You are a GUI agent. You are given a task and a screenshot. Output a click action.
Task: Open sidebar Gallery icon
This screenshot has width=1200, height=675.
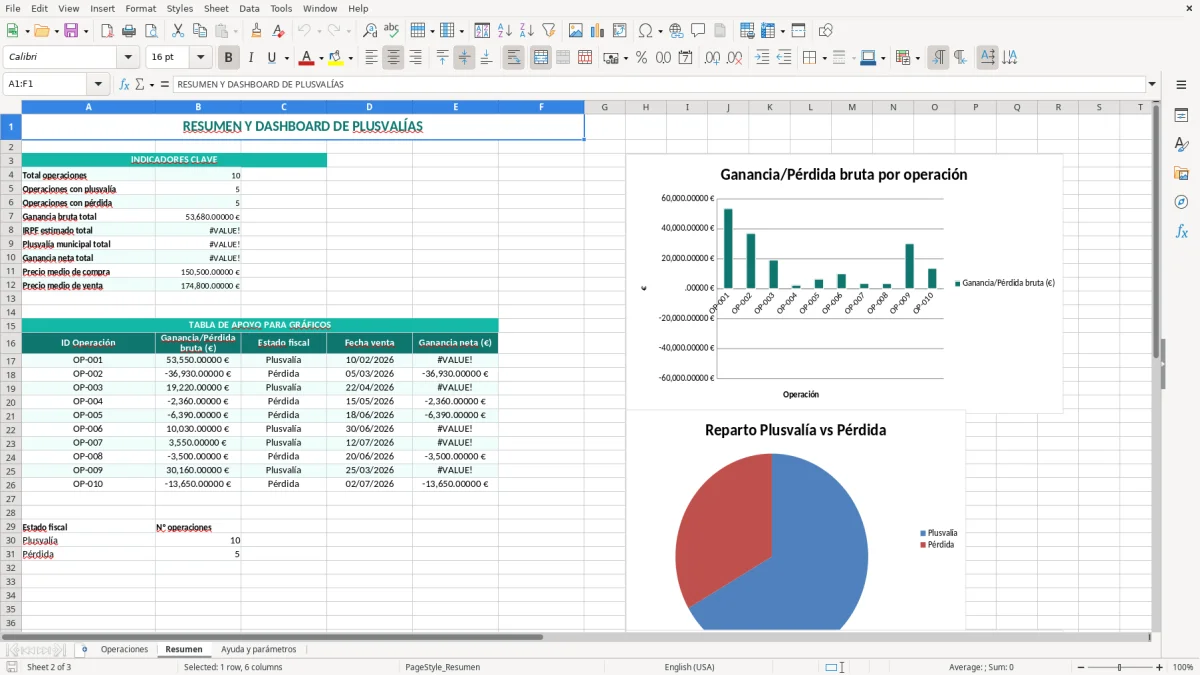coord(1181,173)
